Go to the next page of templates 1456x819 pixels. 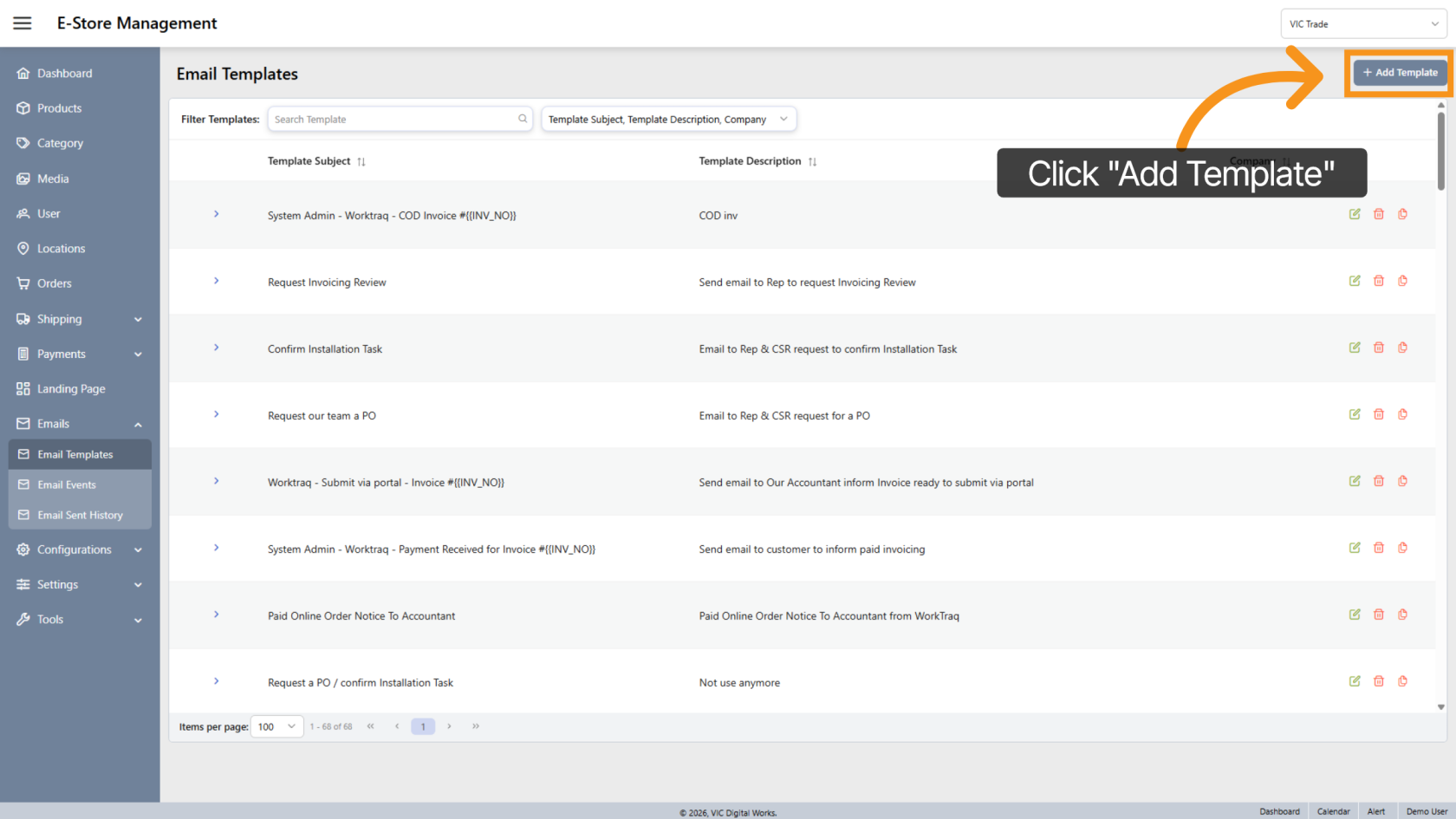click(x=449, y=726)
